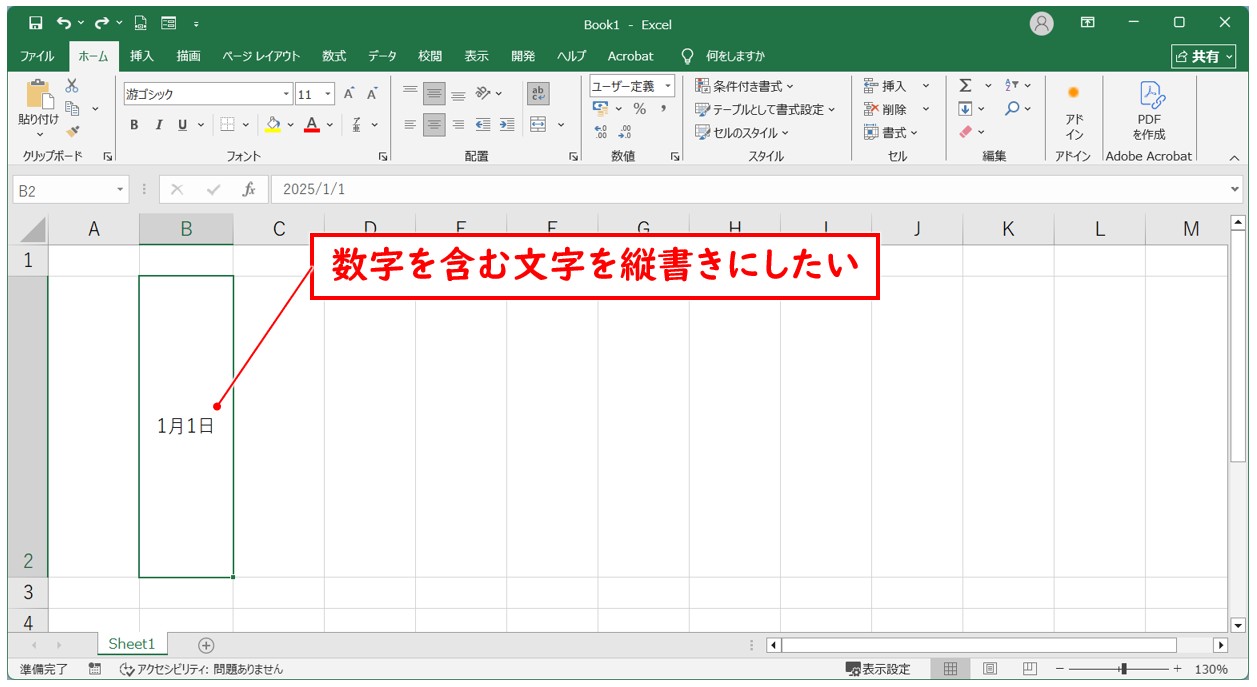Click the 貼り付け paste icon
1257x687 pixels.
39,96
